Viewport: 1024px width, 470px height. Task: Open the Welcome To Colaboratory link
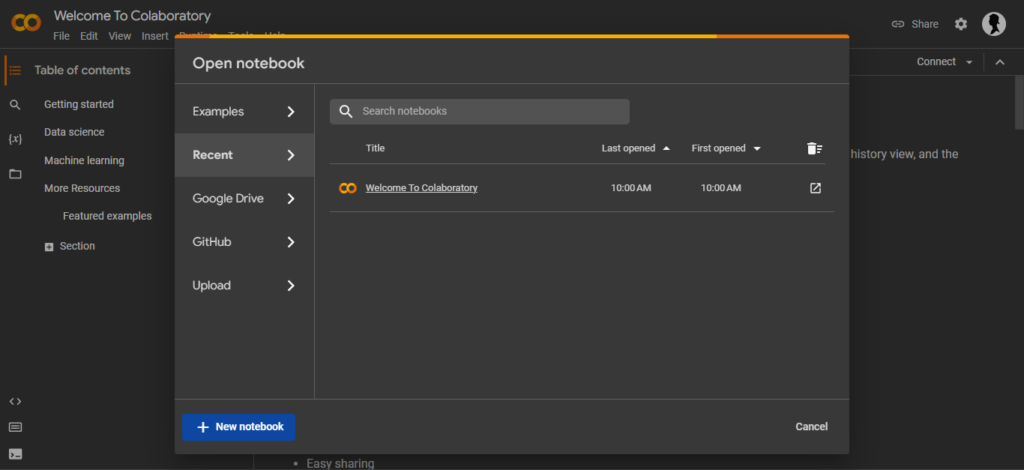coord(421,188)
